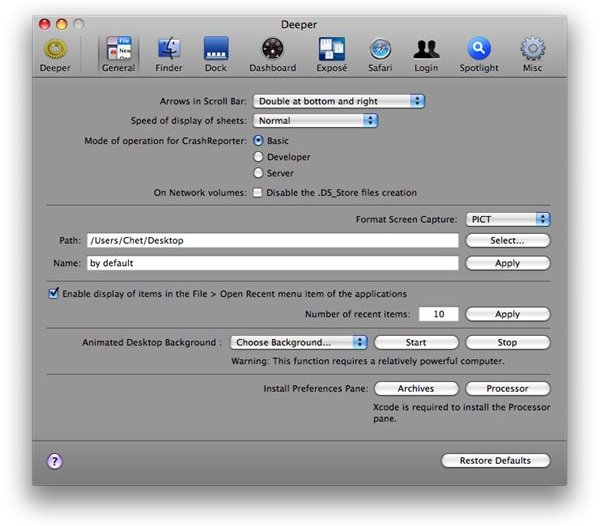This screenshot has height=526, width=600.
Task: Select the Developer CrashReporter mode
Action: point(258,156)
